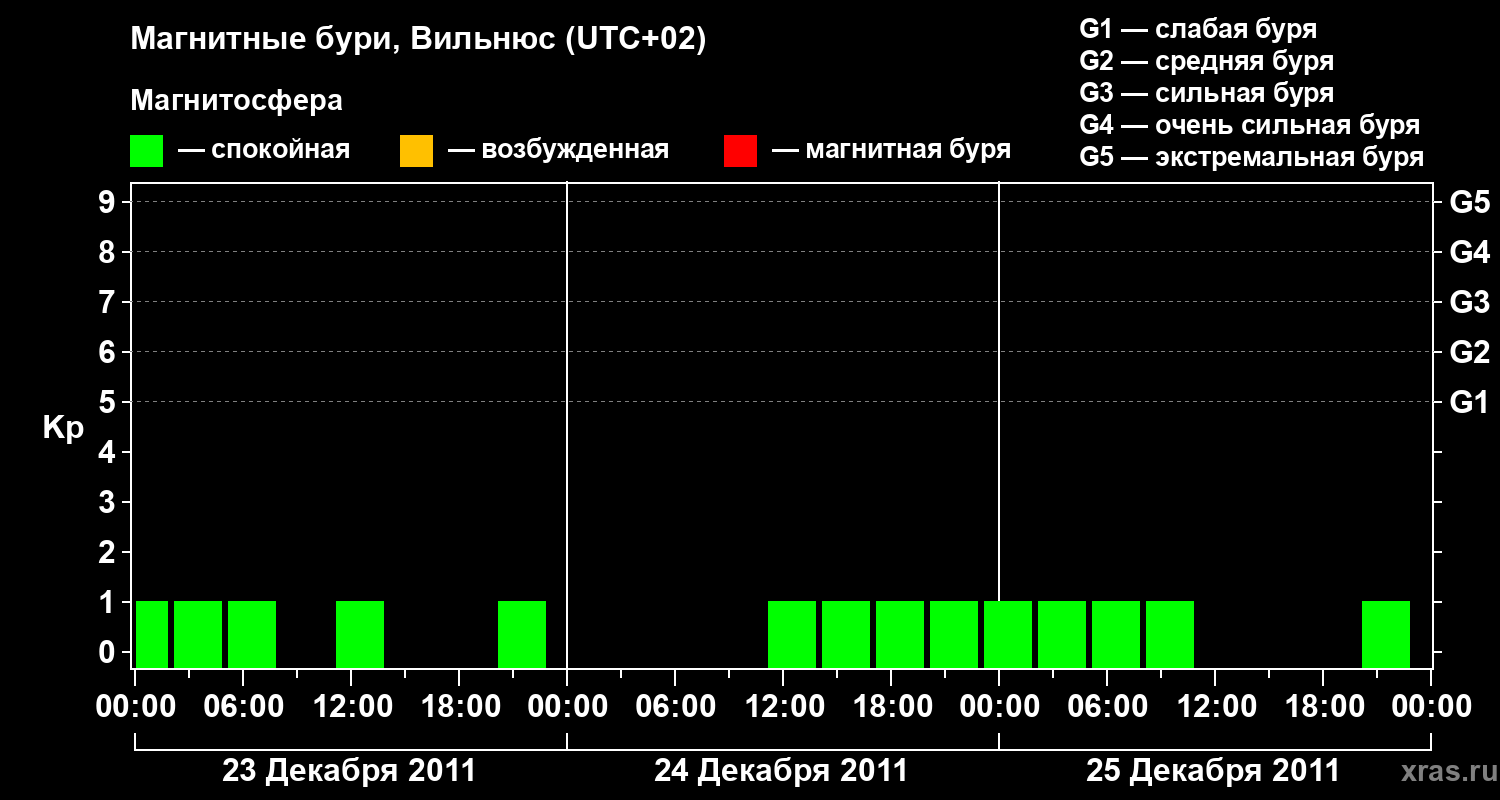This screenshot has width=1500, height=800.
Task: Click the red 'магнитная буря' legend swatch
Action: [x=740, y=150]
